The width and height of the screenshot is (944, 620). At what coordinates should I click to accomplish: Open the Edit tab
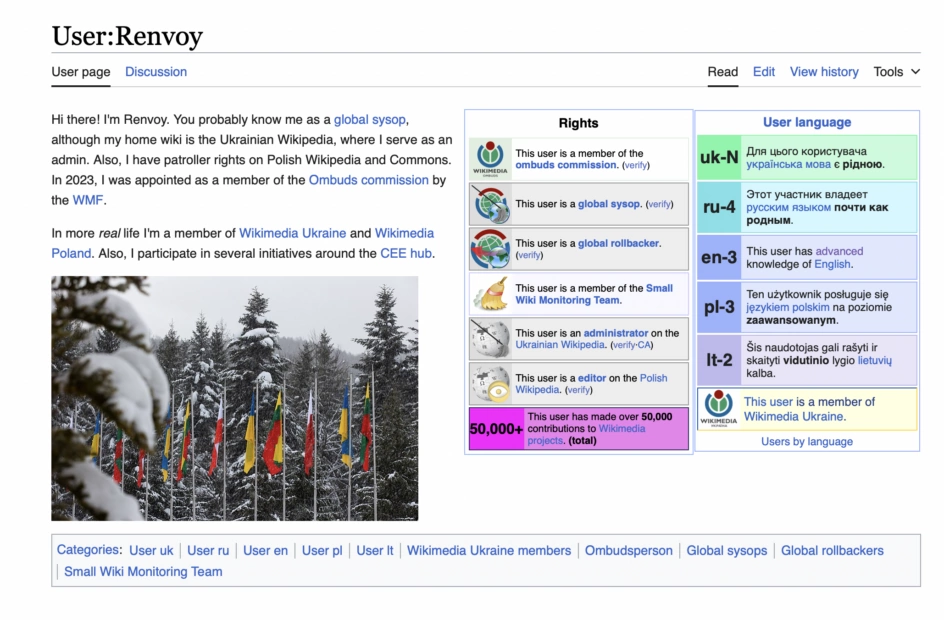click(763, 72)
